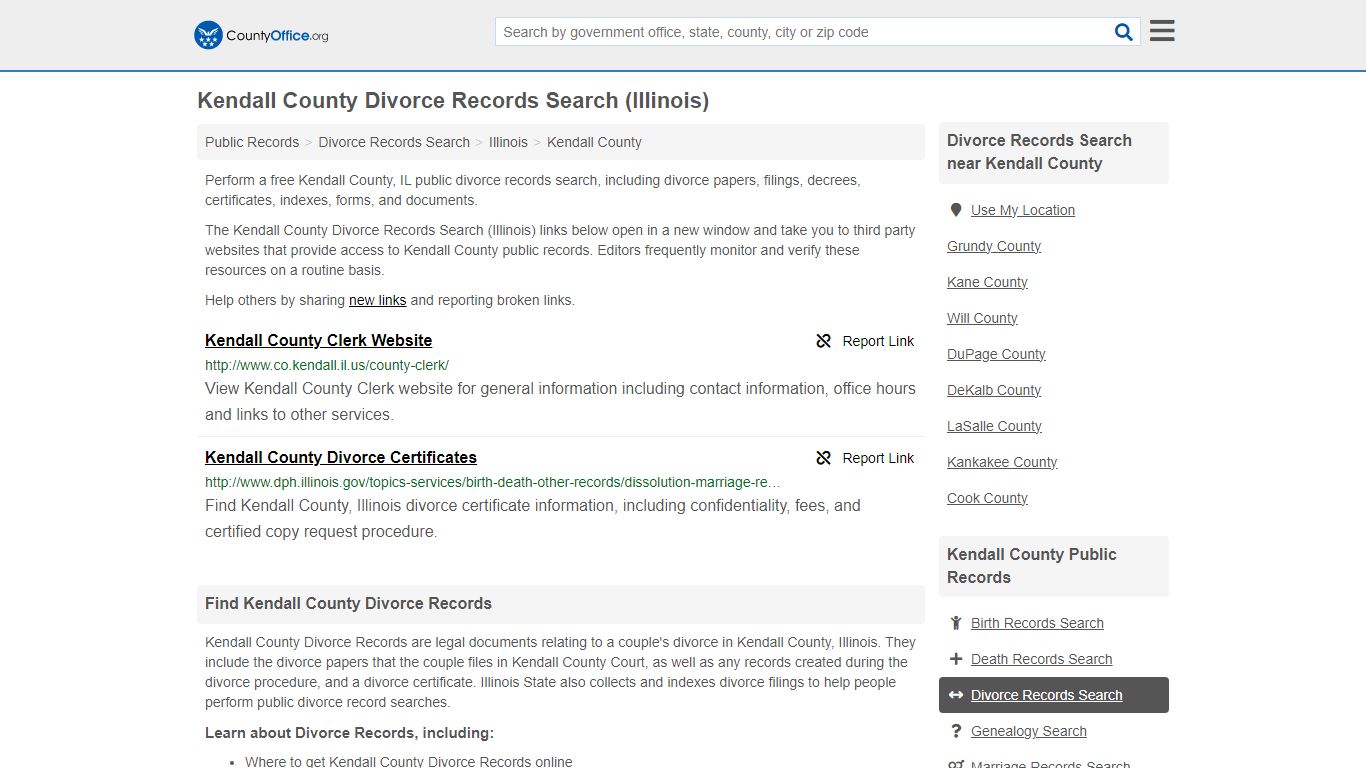Select highlighted Divorce Records Search item

(x=1054, y=695)
